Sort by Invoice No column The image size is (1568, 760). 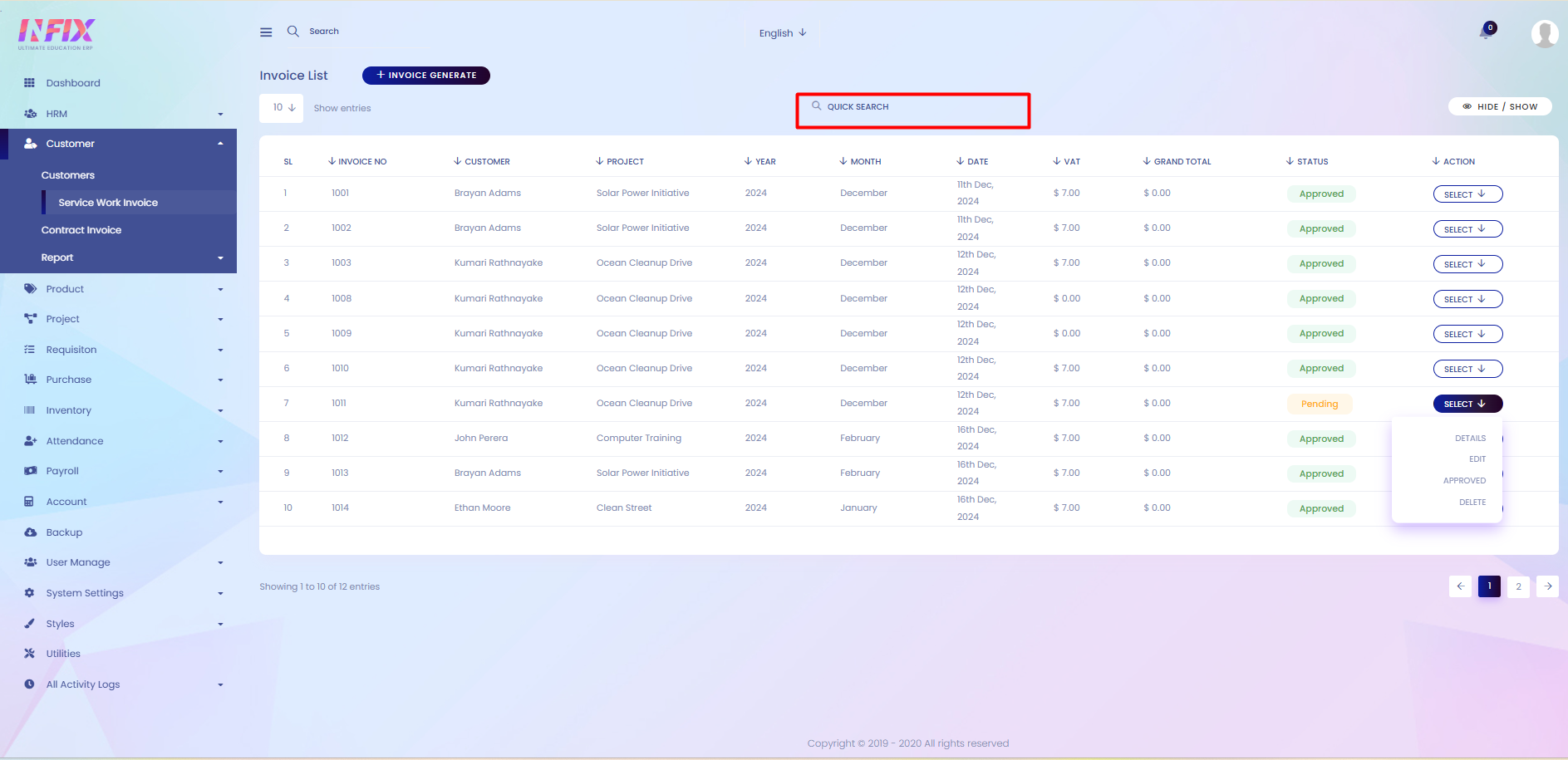pyautogui.click(x=357, y=161)
